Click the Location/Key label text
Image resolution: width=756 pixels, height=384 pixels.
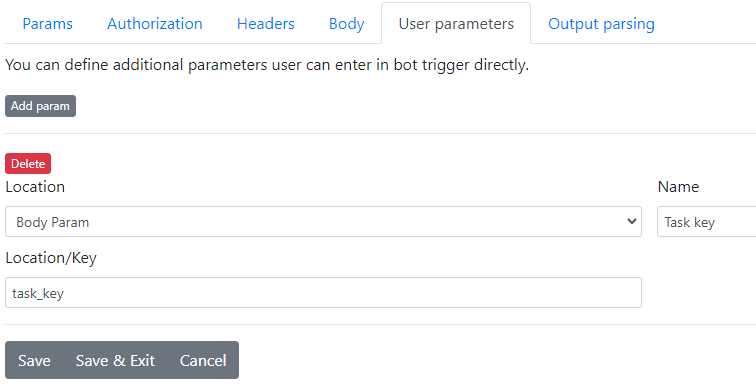pyautogui.click(x=51, y=258)
